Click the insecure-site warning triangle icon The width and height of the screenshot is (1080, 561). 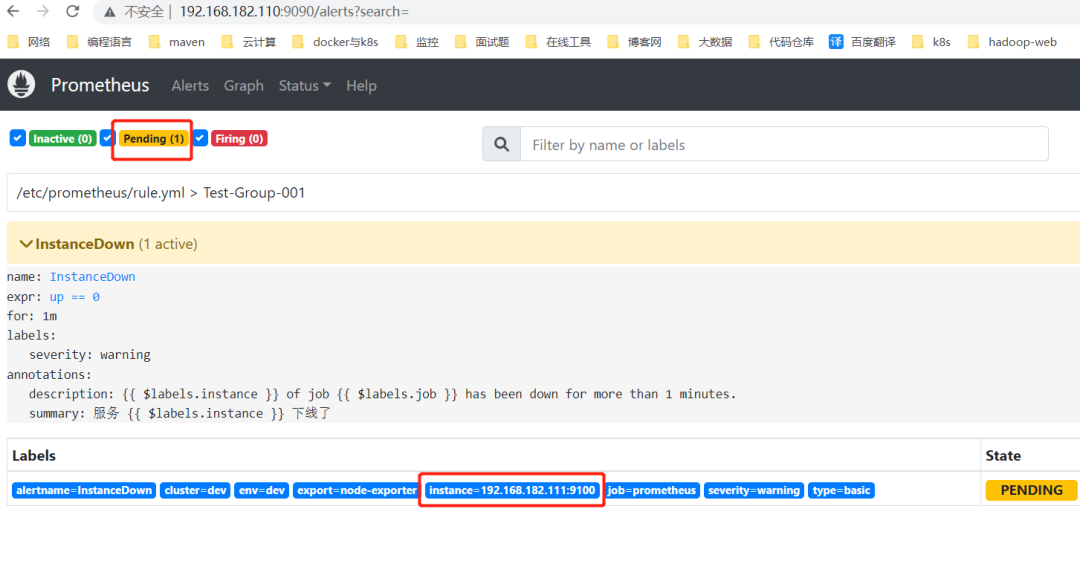pos(110,12)
